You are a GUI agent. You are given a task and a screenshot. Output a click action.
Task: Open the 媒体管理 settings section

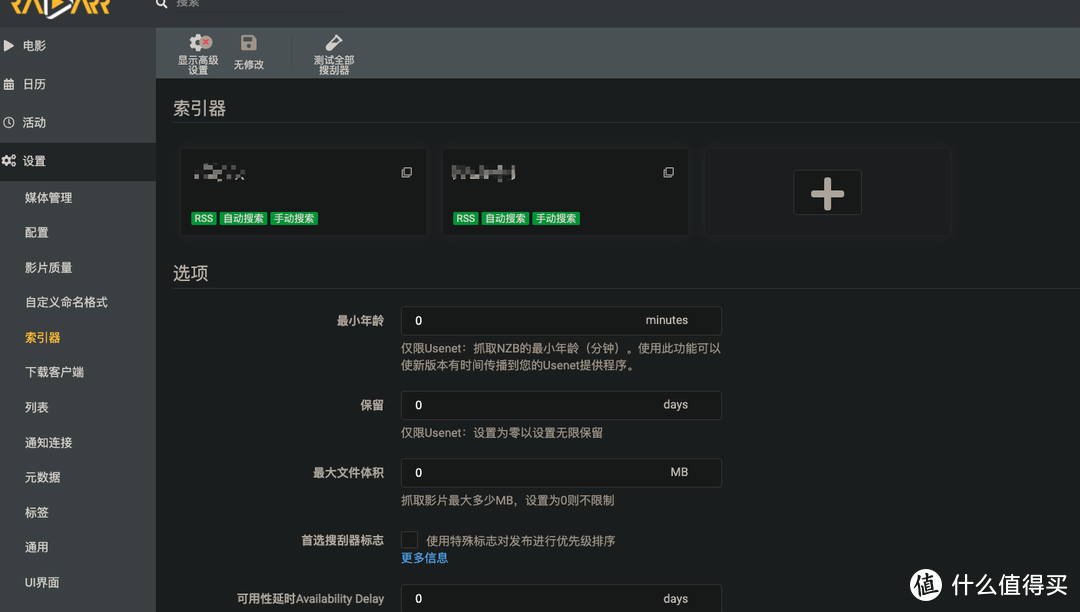[50, 197]
